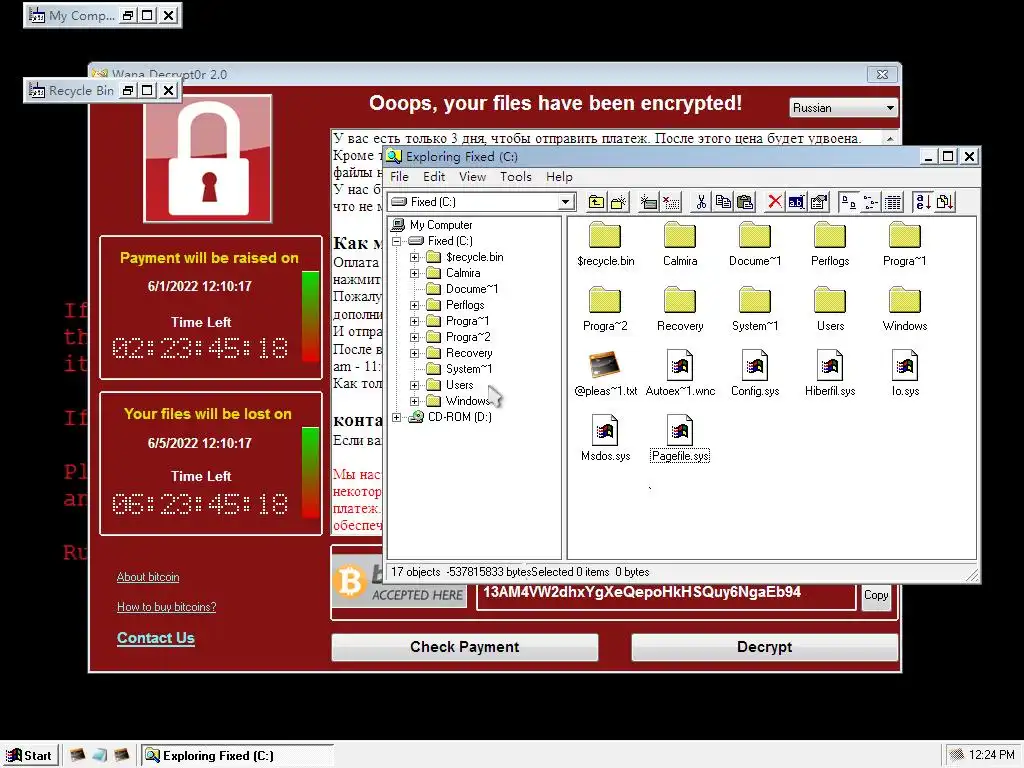Image resolution: width=1024 pixels, height=768 pixels.
Task: Click the Check Payment button
Action: pyautogui.click(x=464, y=647)
